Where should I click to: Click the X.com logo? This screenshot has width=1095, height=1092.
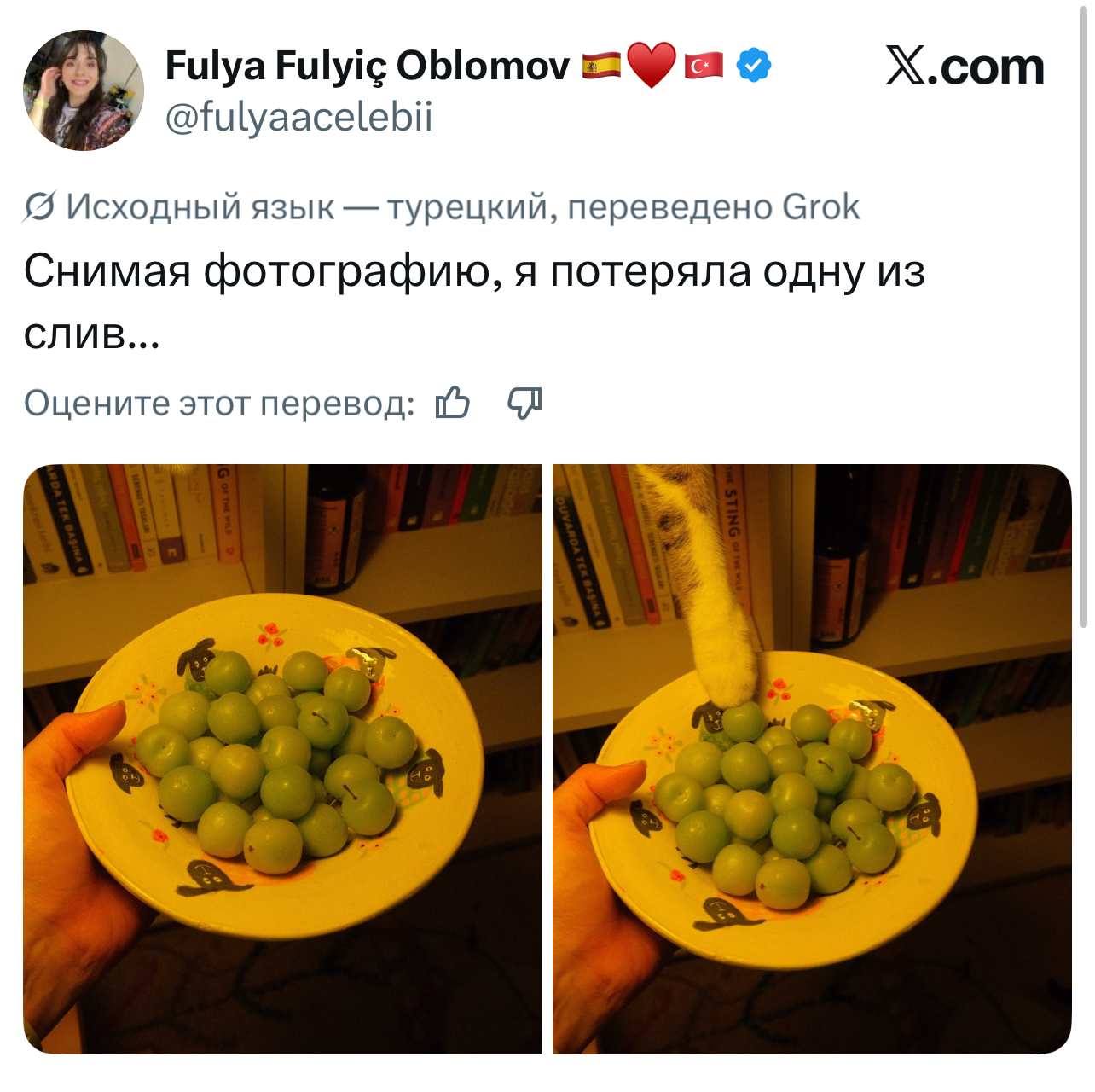(965, 67)
